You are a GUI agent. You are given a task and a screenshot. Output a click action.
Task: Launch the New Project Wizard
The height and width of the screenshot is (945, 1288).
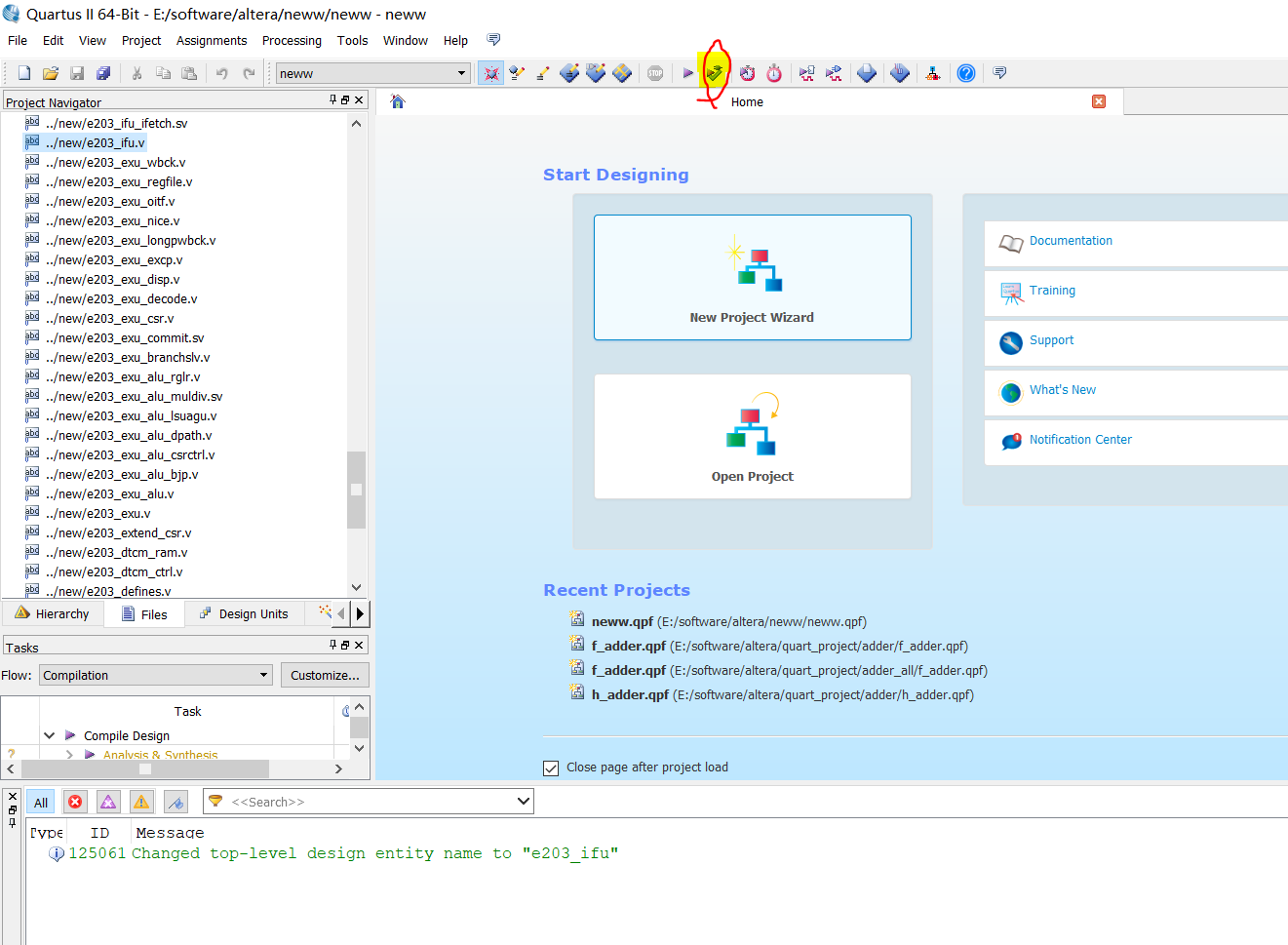[753, 277]
